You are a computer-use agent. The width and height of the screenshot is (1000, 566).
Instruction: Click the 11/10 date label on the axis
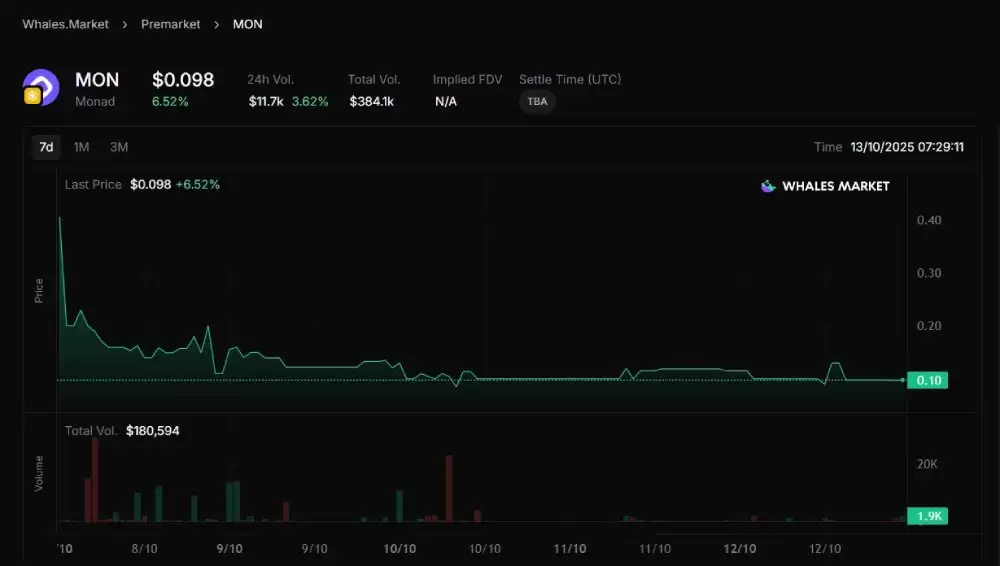tap(570, 549)
